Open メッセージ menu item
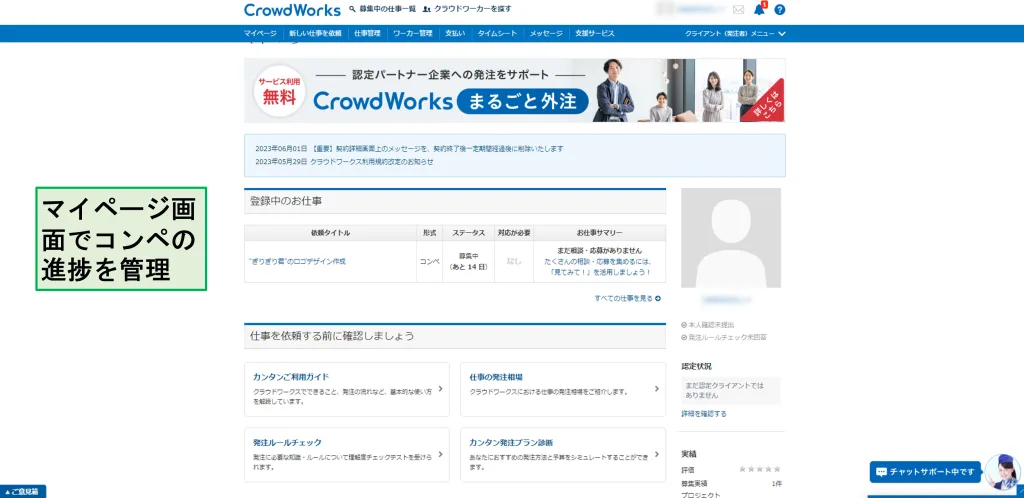 pos(546,33)
